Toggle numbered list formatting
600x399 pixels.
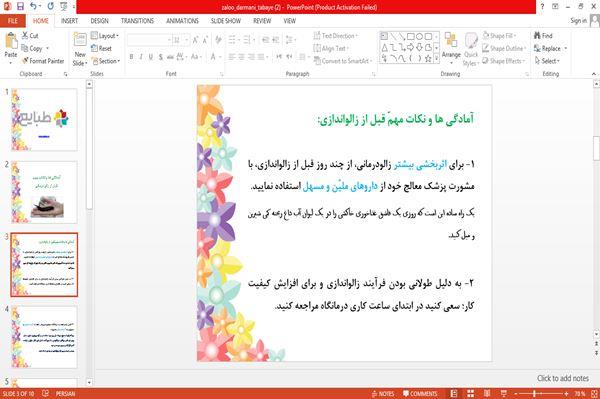pos(248,40)
